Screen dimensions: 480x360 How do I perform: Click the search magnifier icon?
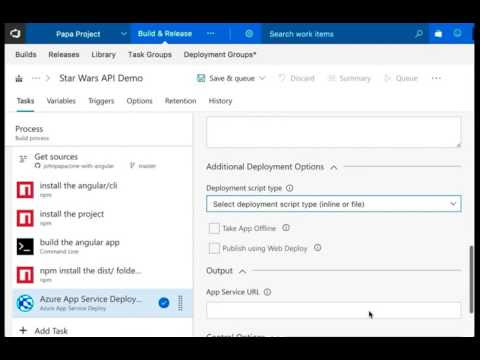tap(419, 34)
